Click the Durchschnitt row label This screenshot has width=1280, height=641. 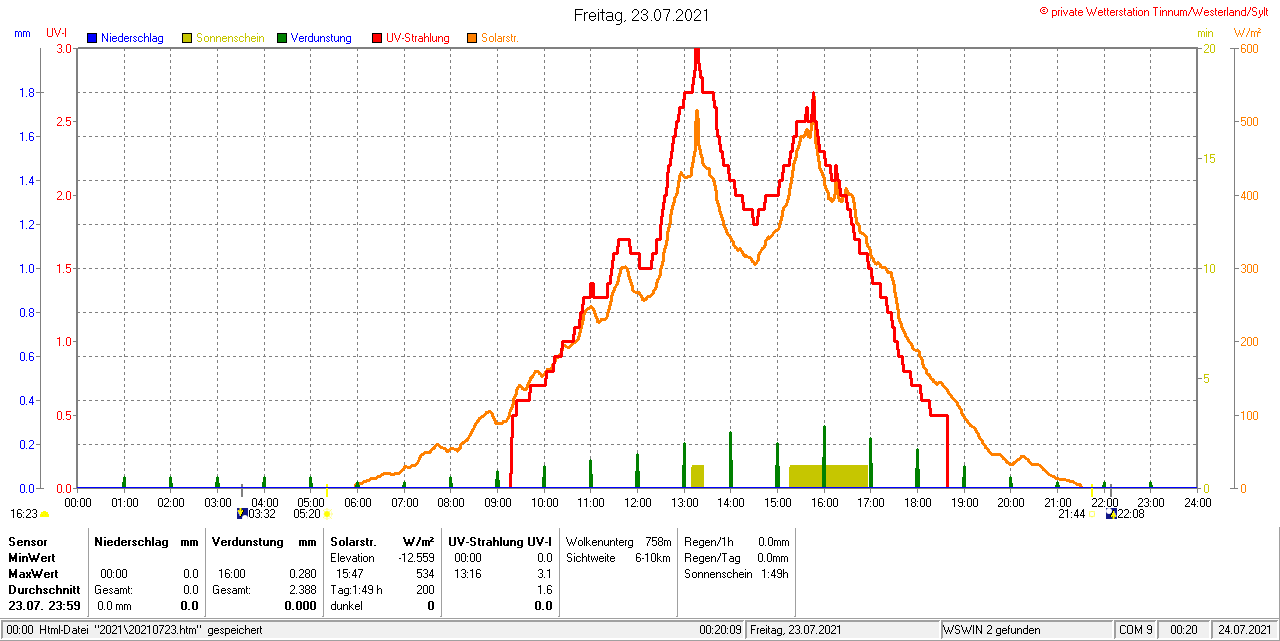[x=44, y=589]
